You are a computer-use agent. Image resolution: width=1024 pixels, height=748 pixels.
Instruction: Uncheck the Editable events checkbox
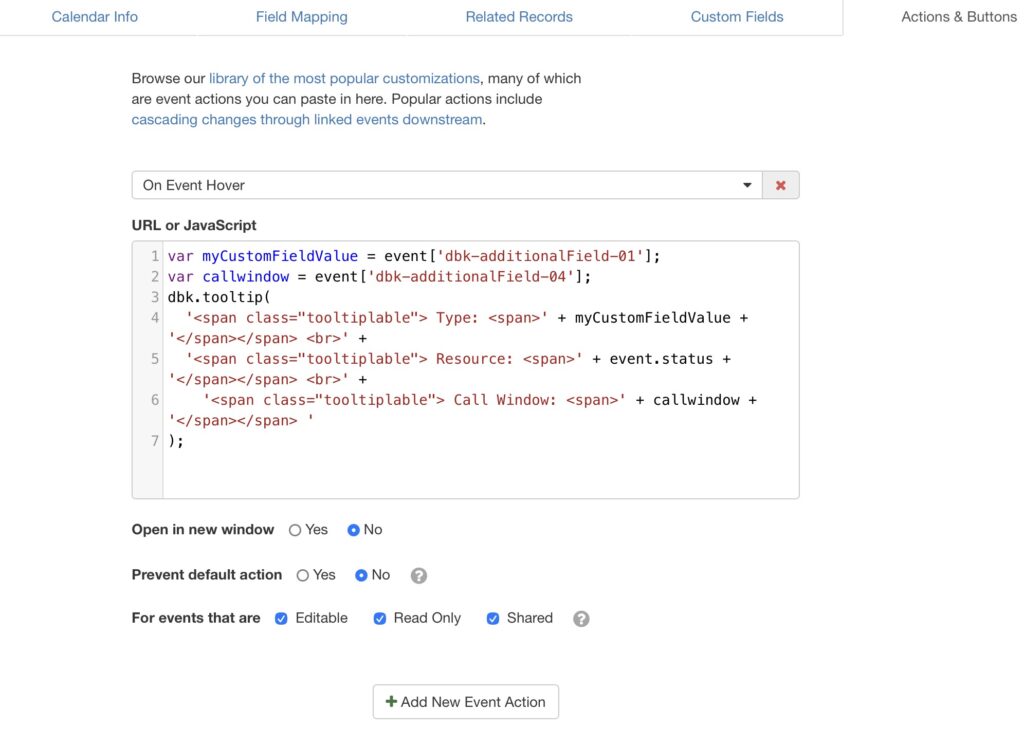[x=281, y=619]
